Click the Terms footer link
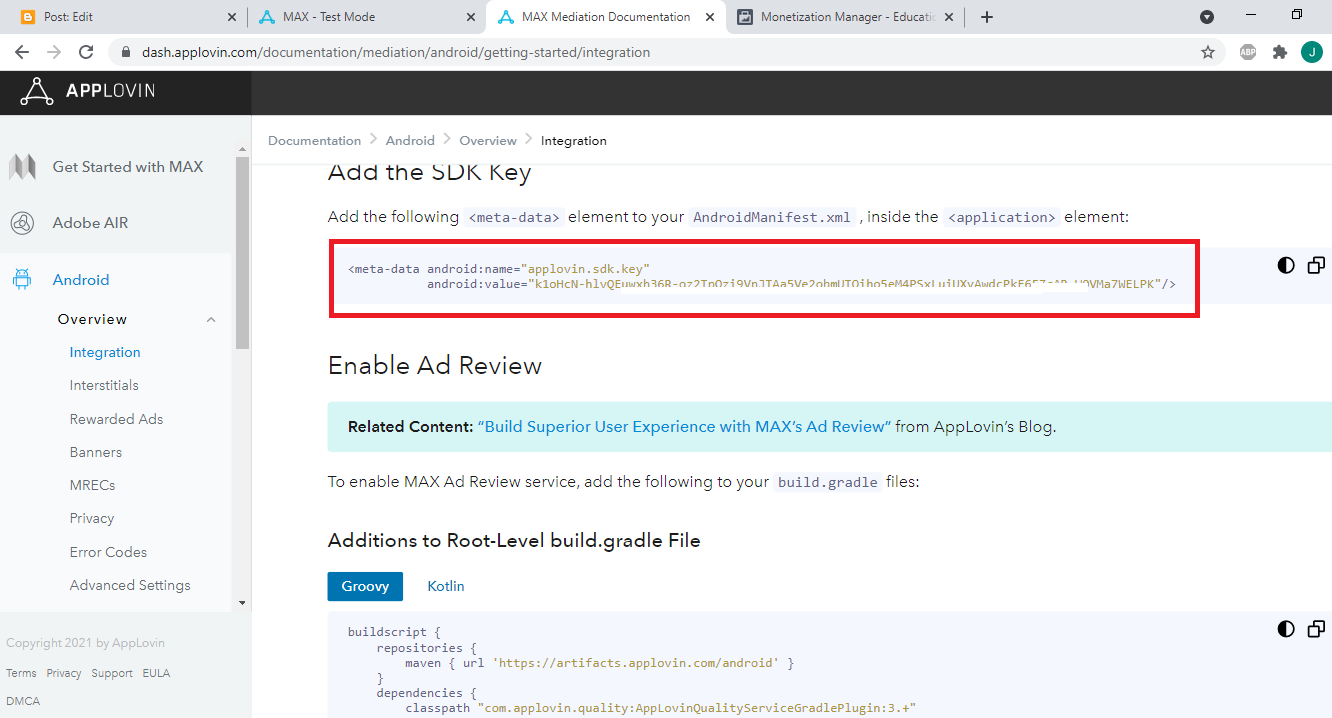This screenshot has height=718, width=1332. click(x=21, y=673)
